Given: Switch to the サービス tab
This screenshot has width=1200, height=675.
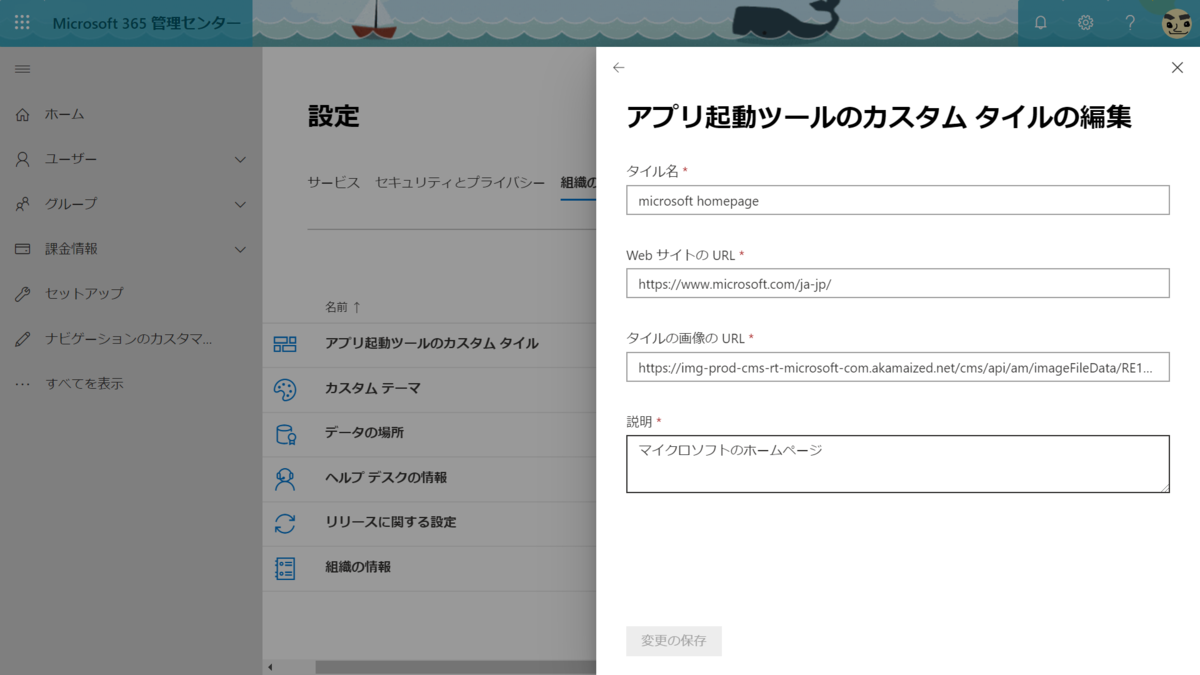Looking at the screenshot, I should coord(334,183).
